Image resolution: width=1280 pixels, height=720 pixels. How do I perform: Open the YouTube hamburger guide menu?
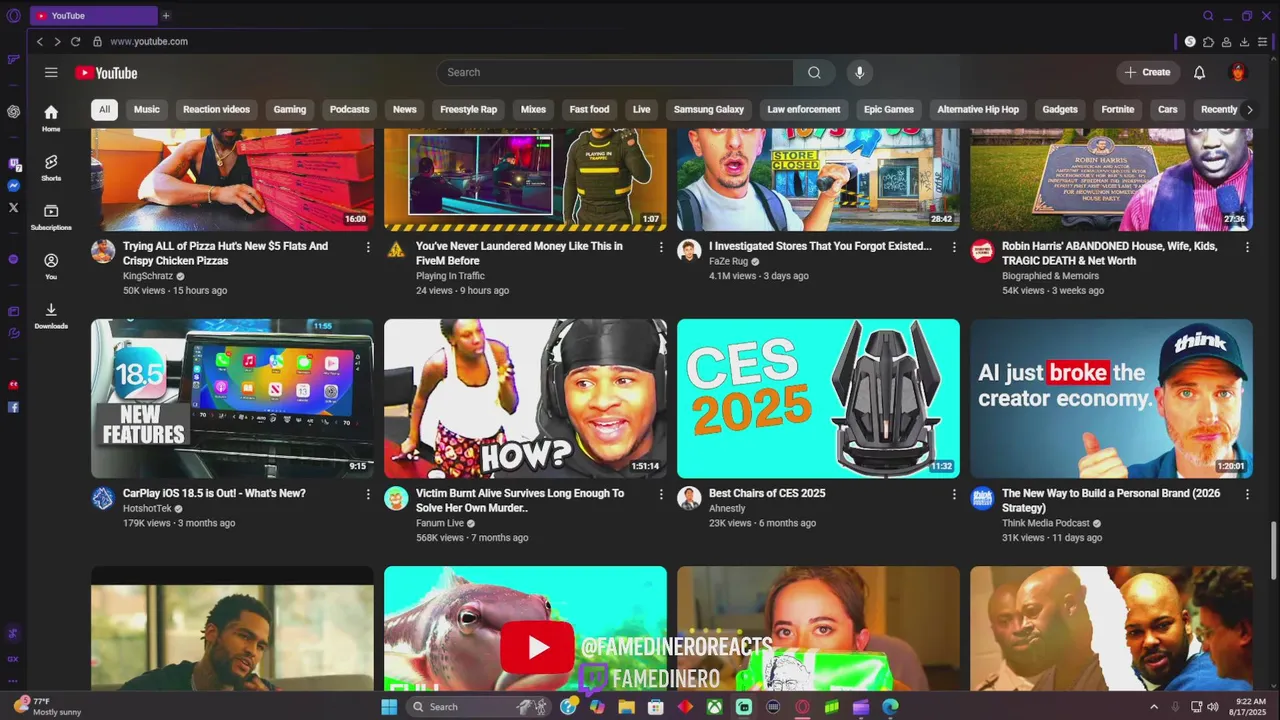click(x=51, y=72)
